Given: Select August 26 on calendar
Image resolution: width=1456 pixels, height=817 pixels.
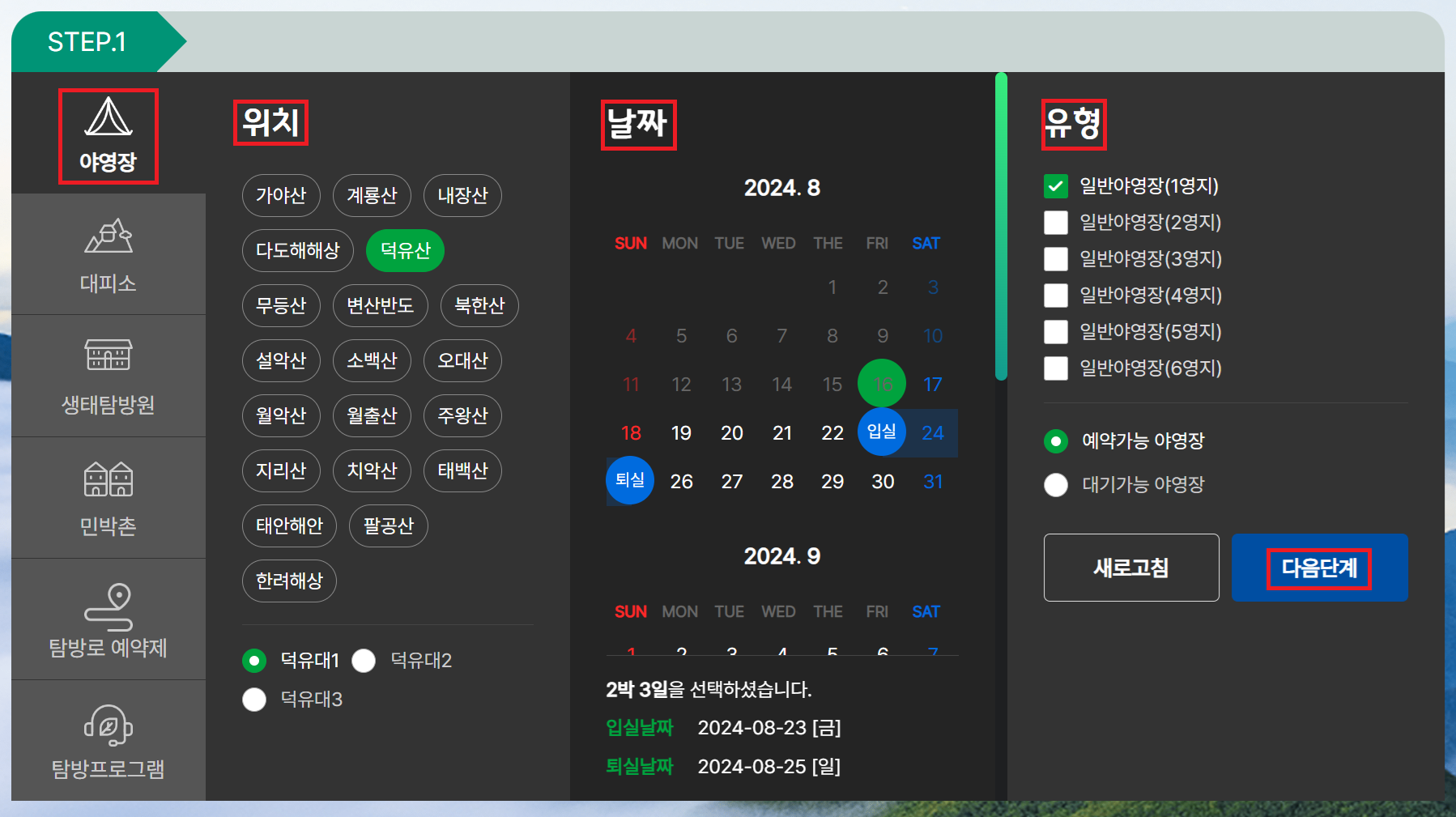Looking at the screenshot, I should click(x=681, y=482).
